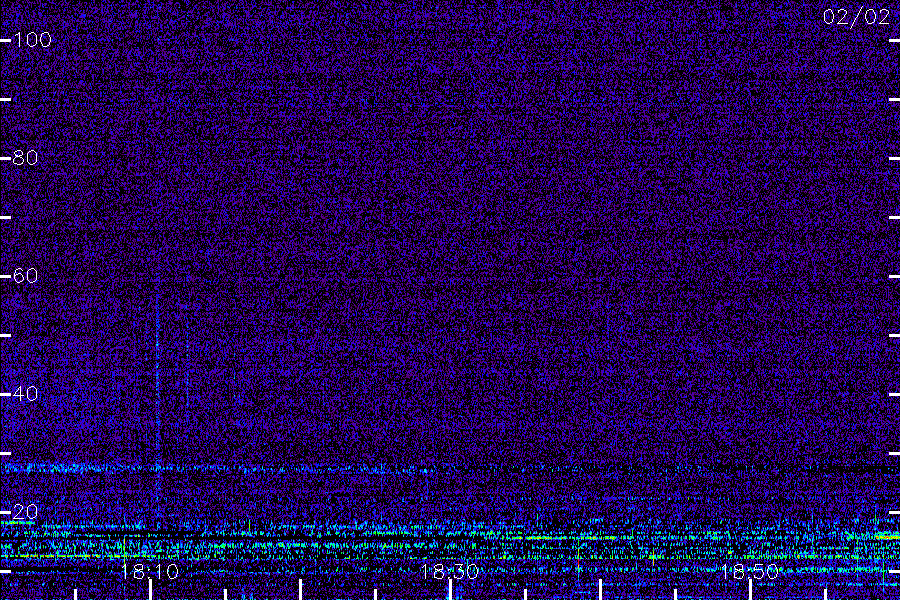Click the 18:50 time label
This screenshot has height=600, width=900.
pyautogui.click(x=750, y=571)
